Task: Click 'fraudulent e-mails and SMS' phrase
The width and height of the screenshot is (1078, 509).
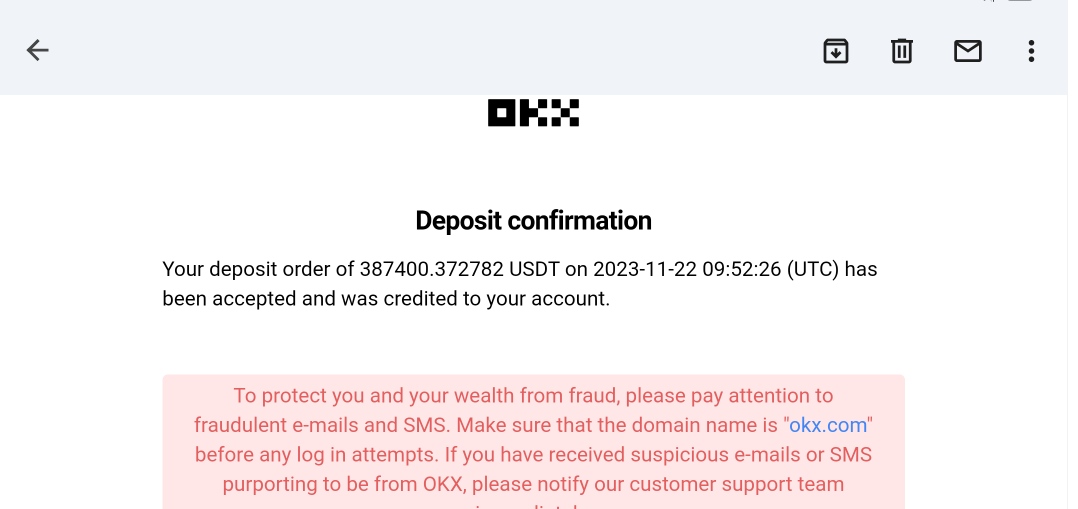Action: (x=322, y=425)
